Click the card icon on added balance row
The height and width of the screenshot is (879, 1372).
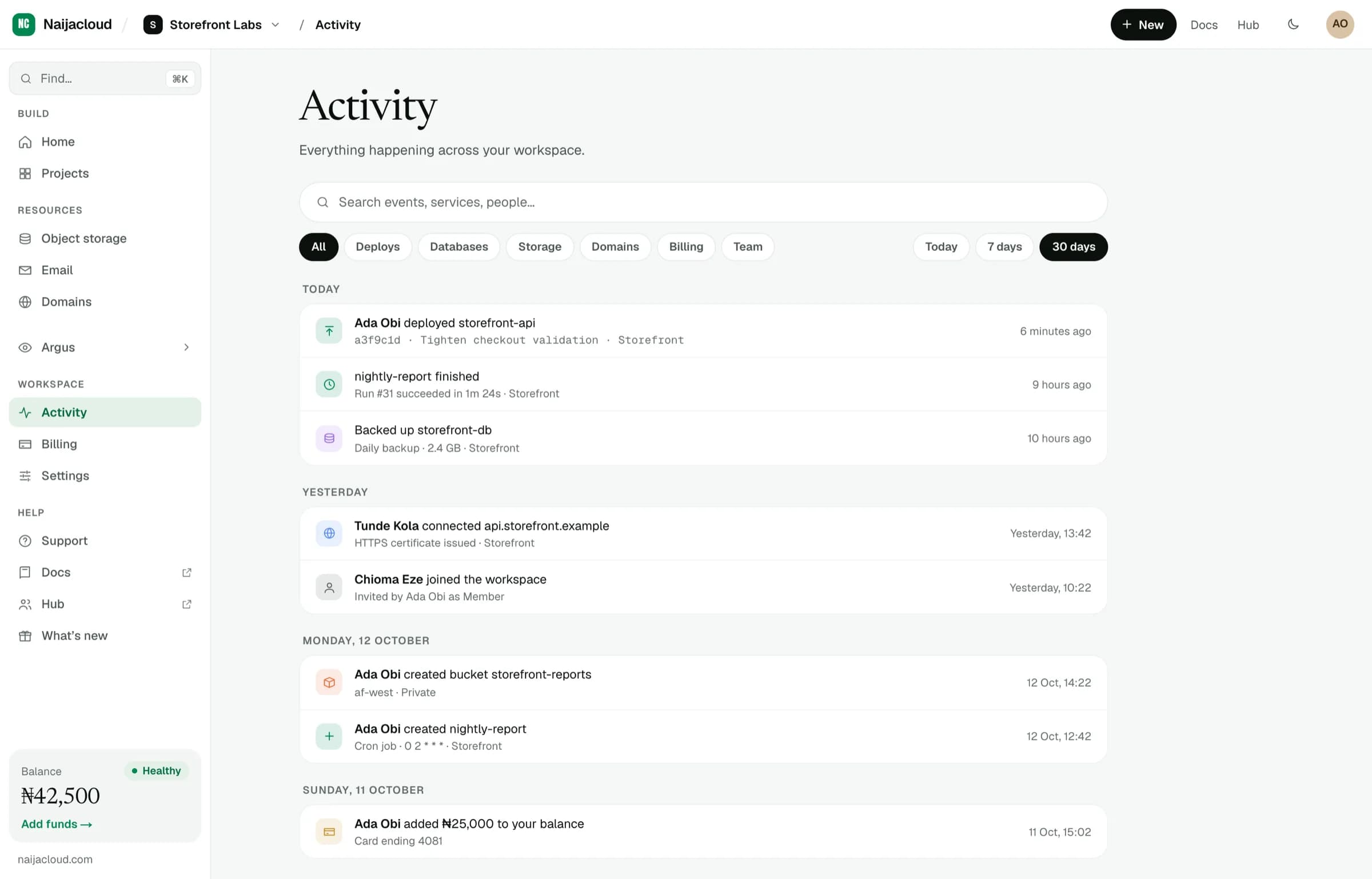click(329, 832)
